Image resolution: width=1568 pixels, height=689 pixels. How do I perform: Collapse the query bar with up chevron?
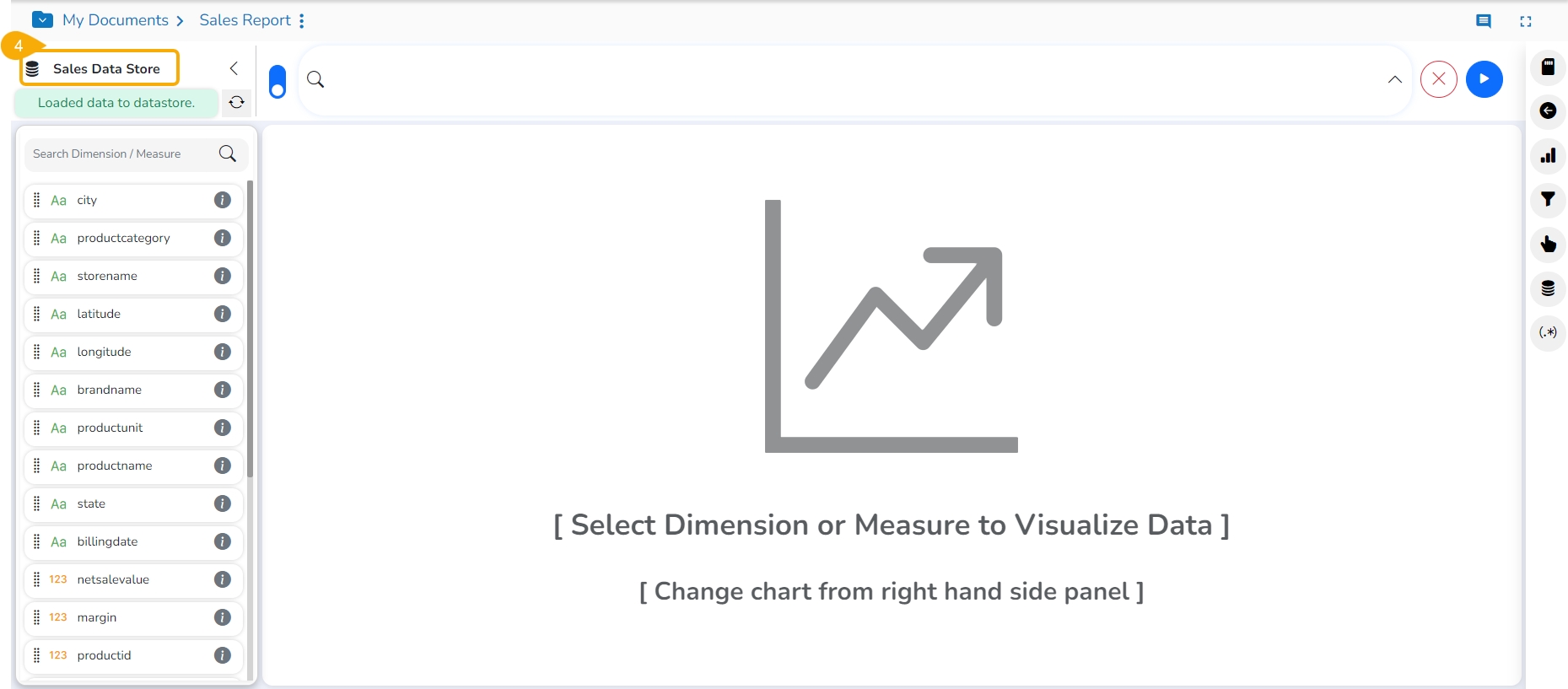point(1395,79)
